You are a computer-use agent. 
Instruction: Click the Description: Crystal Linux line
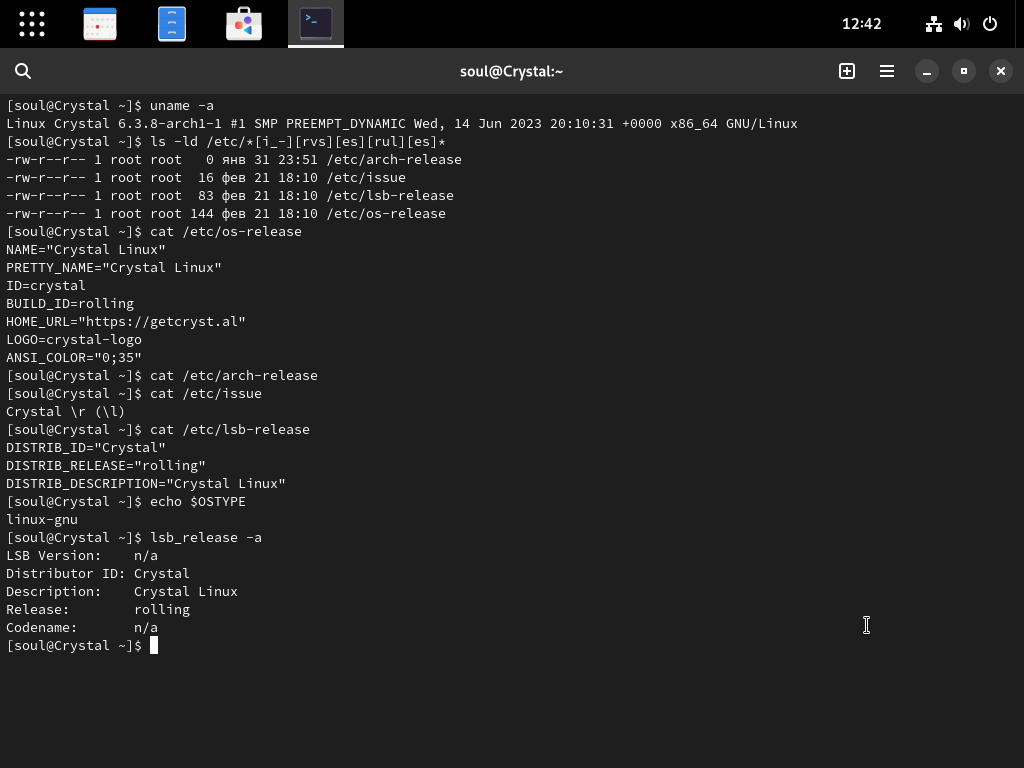[122, 592]
